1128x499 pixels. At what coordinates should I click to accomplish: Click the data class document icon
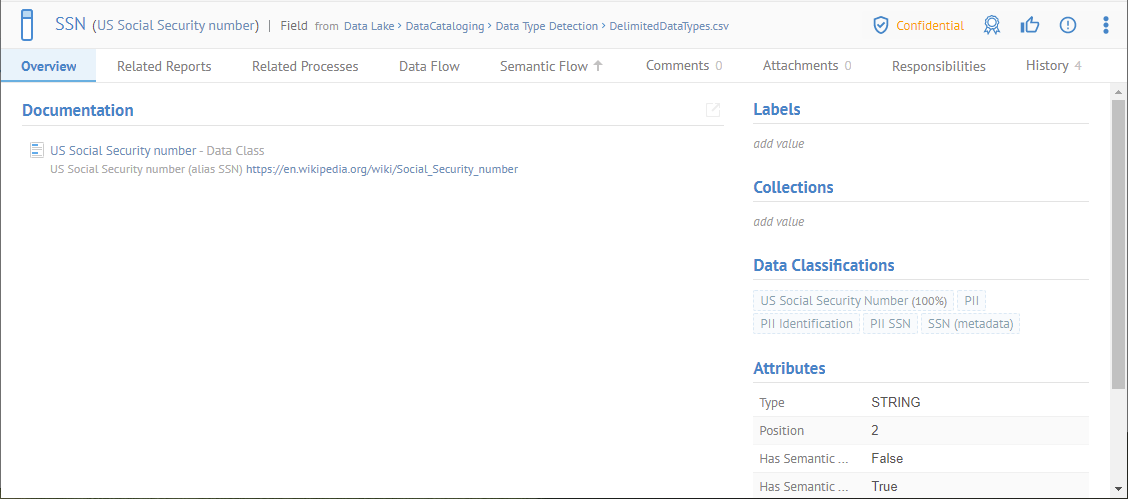point(37,150)
